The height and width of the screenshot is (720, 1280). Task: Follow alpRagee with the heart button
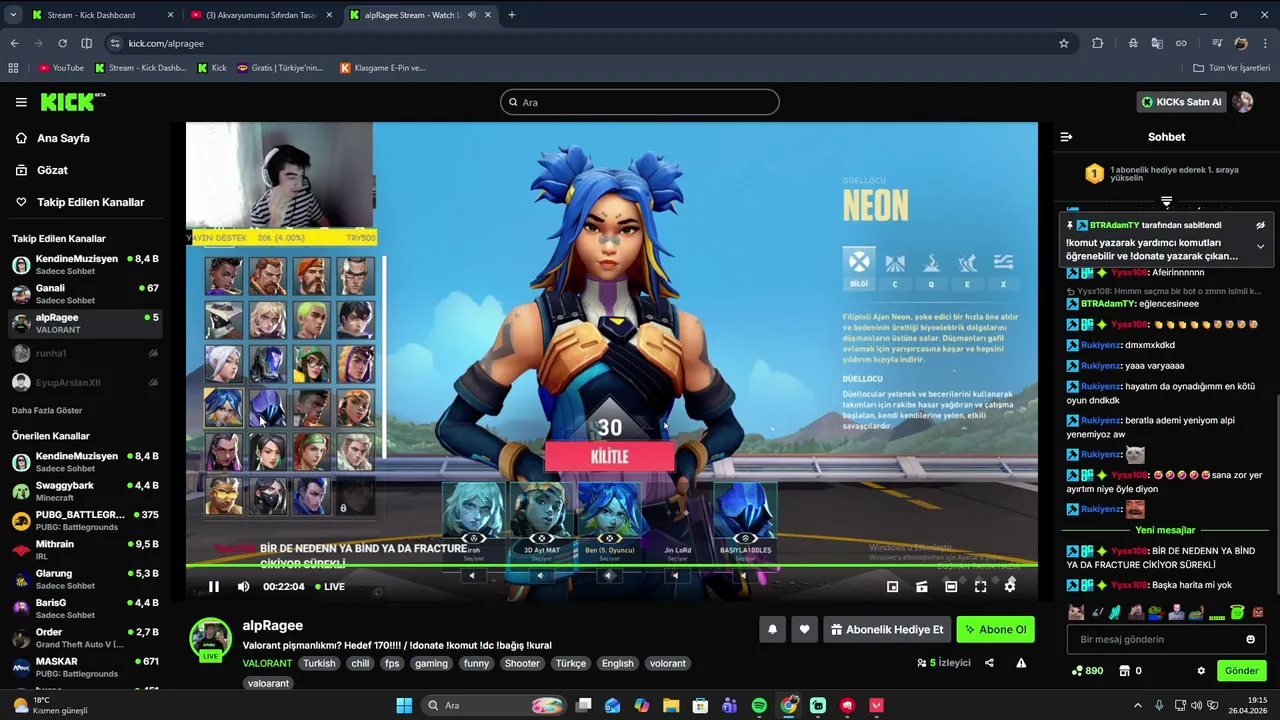pyautogui.click(x=804, y=630)
